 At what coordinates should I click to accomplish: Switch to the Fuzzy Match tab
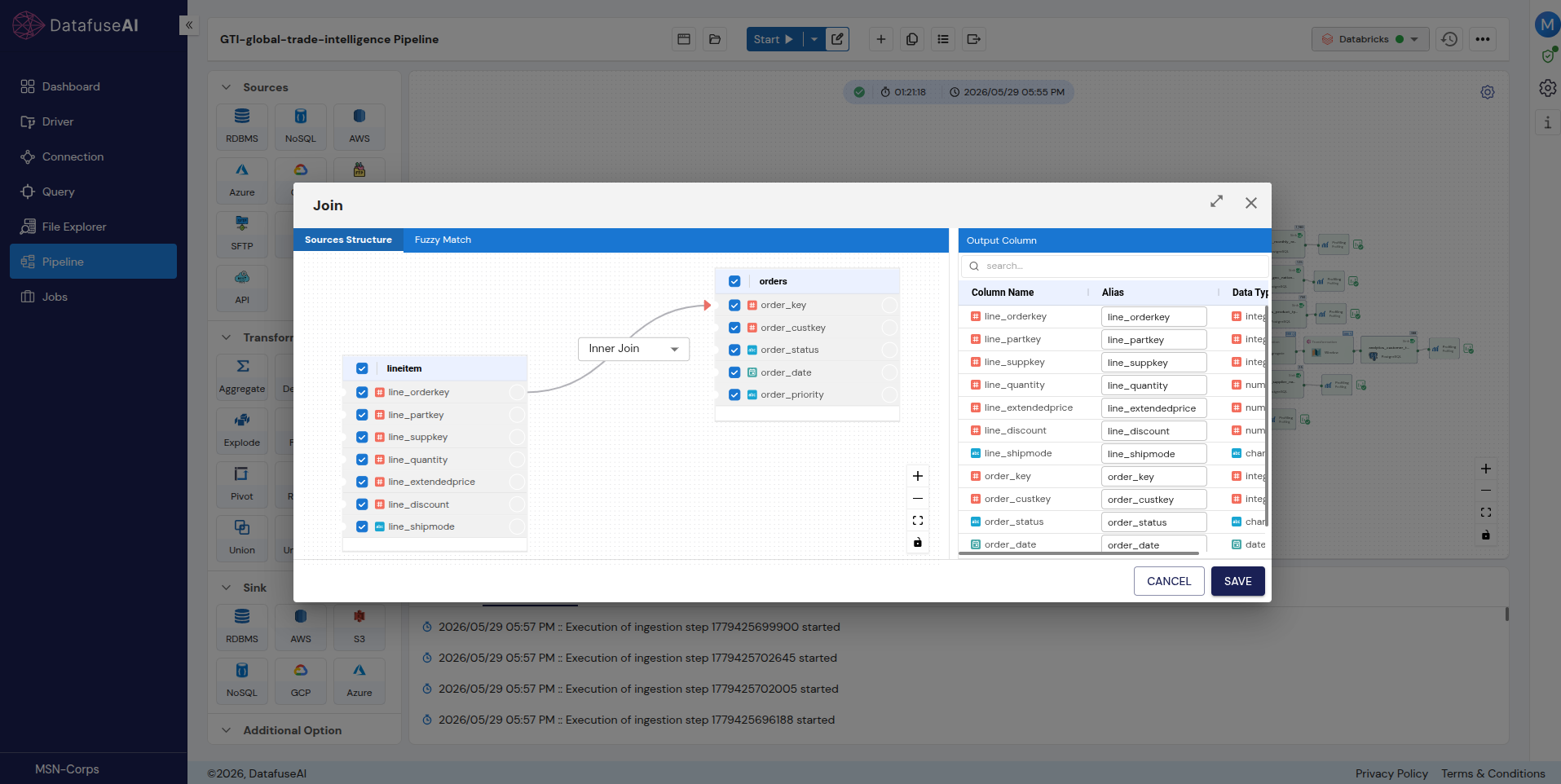pos(443,240)
